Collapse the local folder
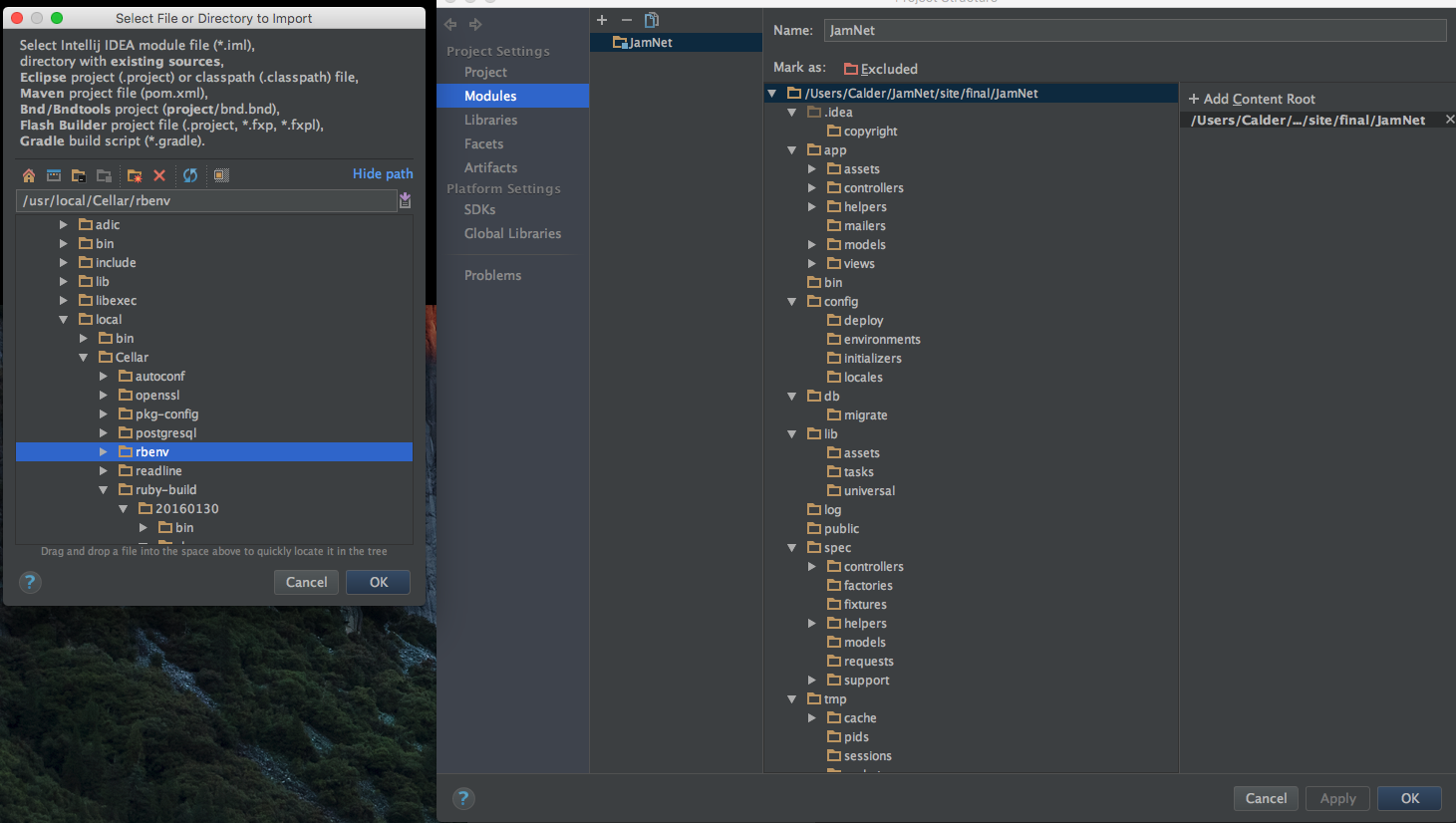The image size is (1456, 823). 64,320
